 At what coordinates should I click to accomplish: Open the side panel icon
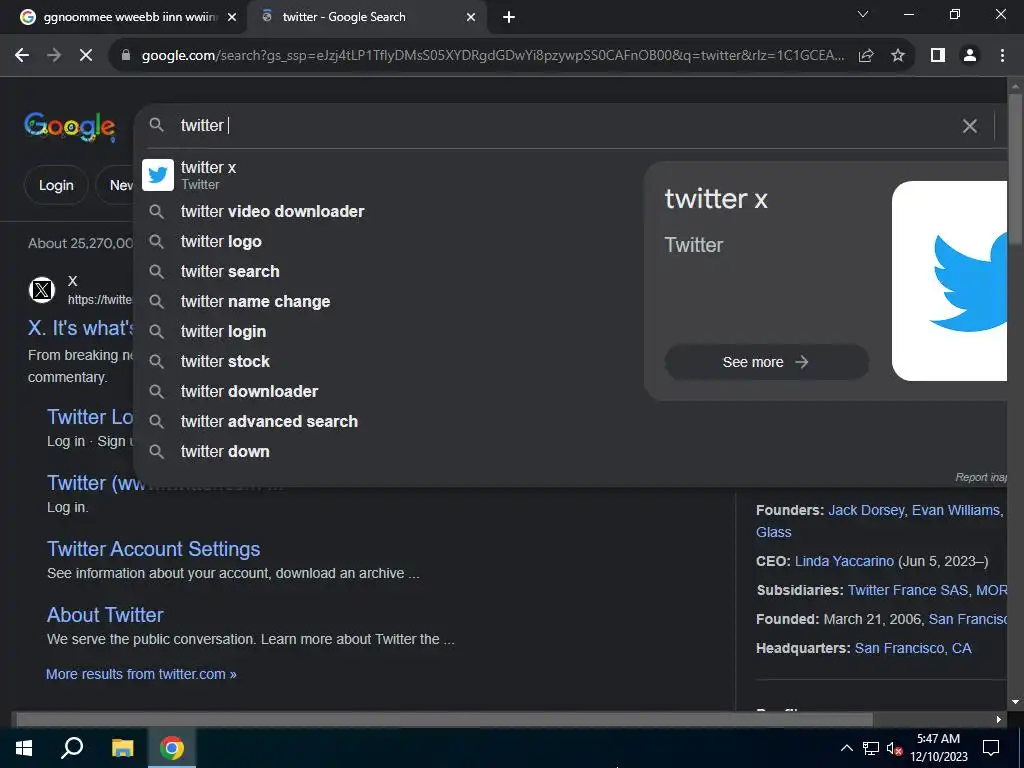(x=938, y=56)
